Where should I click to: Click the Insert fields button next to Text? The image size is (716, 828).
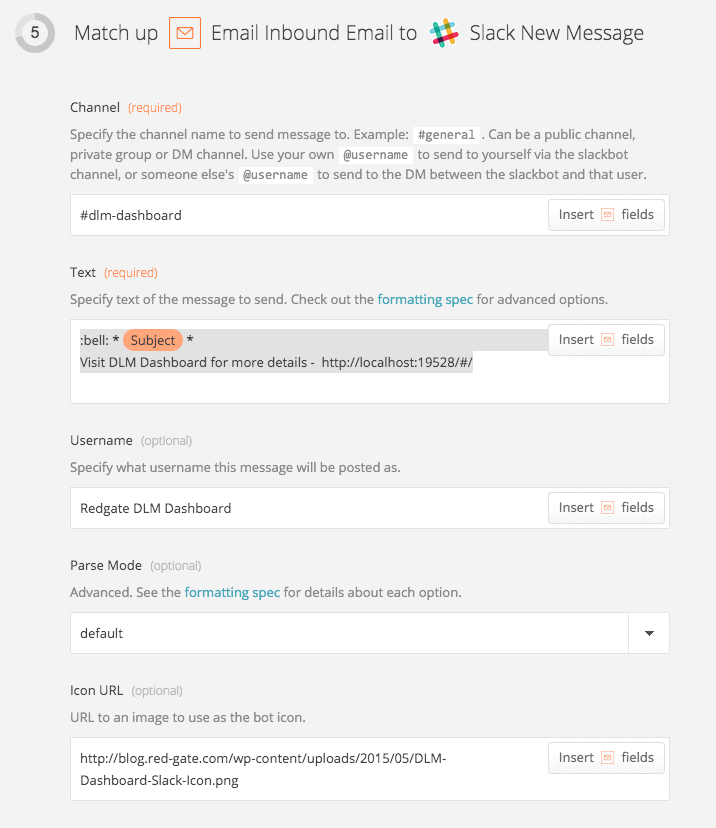(x=606, y=339)
